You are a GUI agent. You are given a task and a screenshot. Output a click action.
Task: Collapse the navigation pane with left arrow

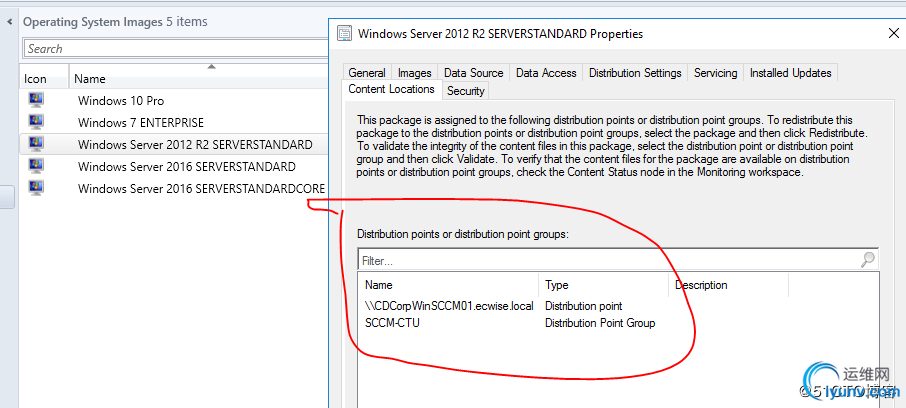pyautogui.click(x=9, y=22)
